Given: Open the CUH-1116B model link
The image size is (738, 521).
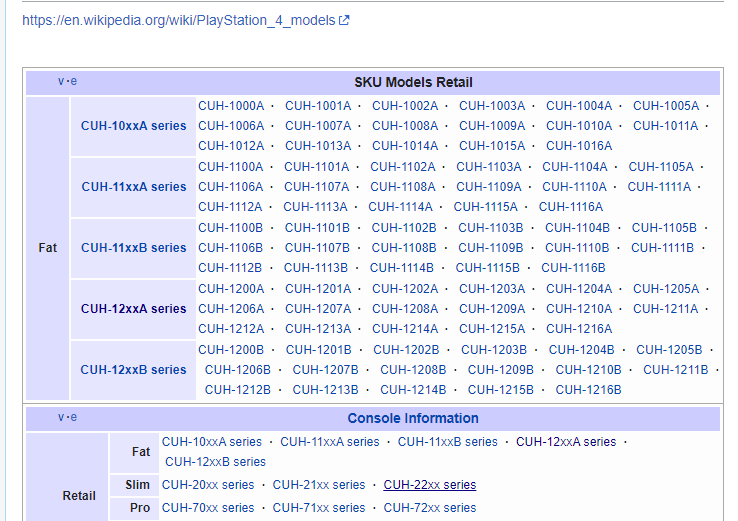Looking at the screenshot, I should pyautogui.click(x=573, y=268).
